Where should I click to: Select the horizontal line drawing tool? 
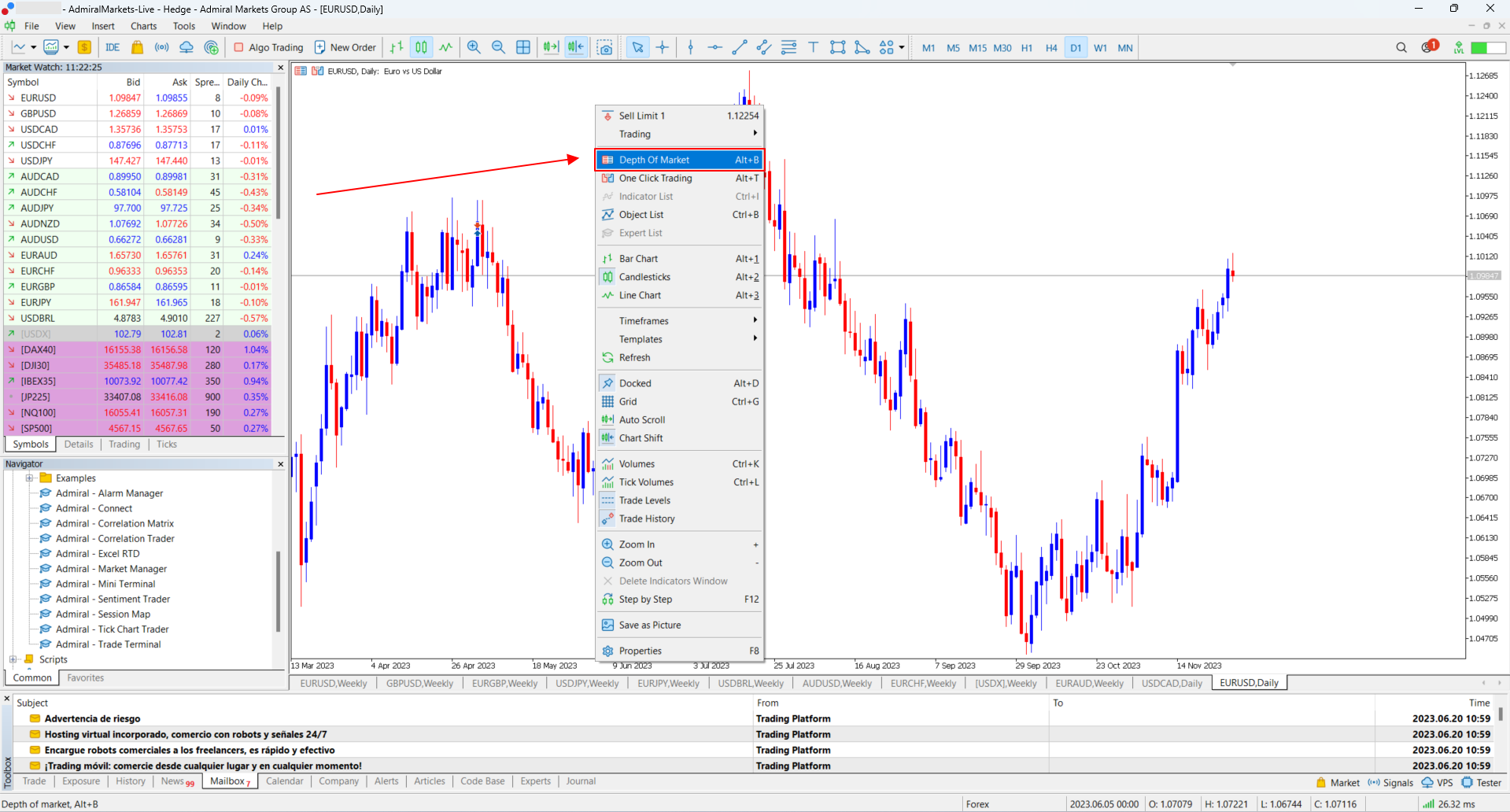[714, 47]
